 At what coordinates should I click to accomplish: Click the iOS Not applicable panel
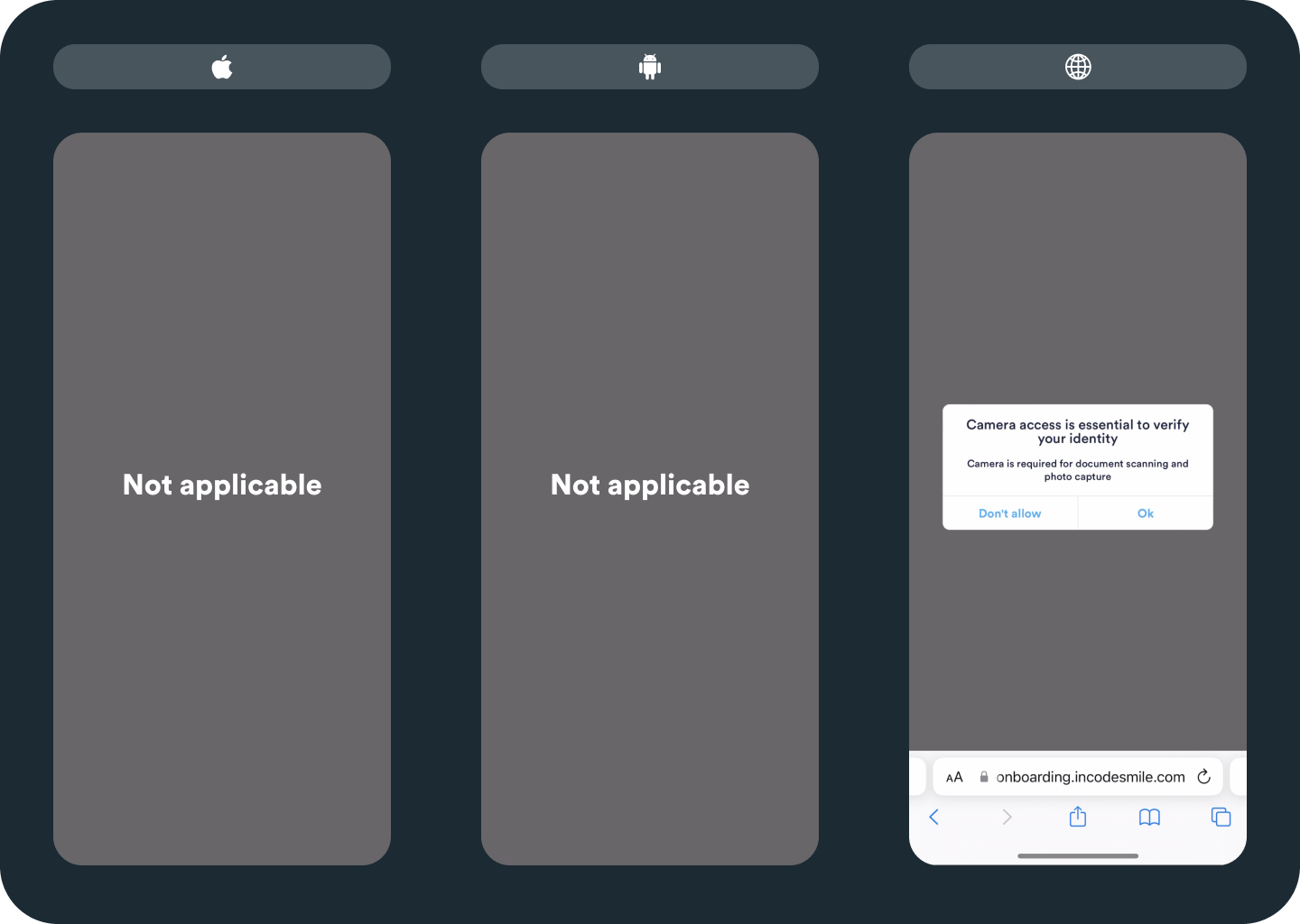point(222,499)
